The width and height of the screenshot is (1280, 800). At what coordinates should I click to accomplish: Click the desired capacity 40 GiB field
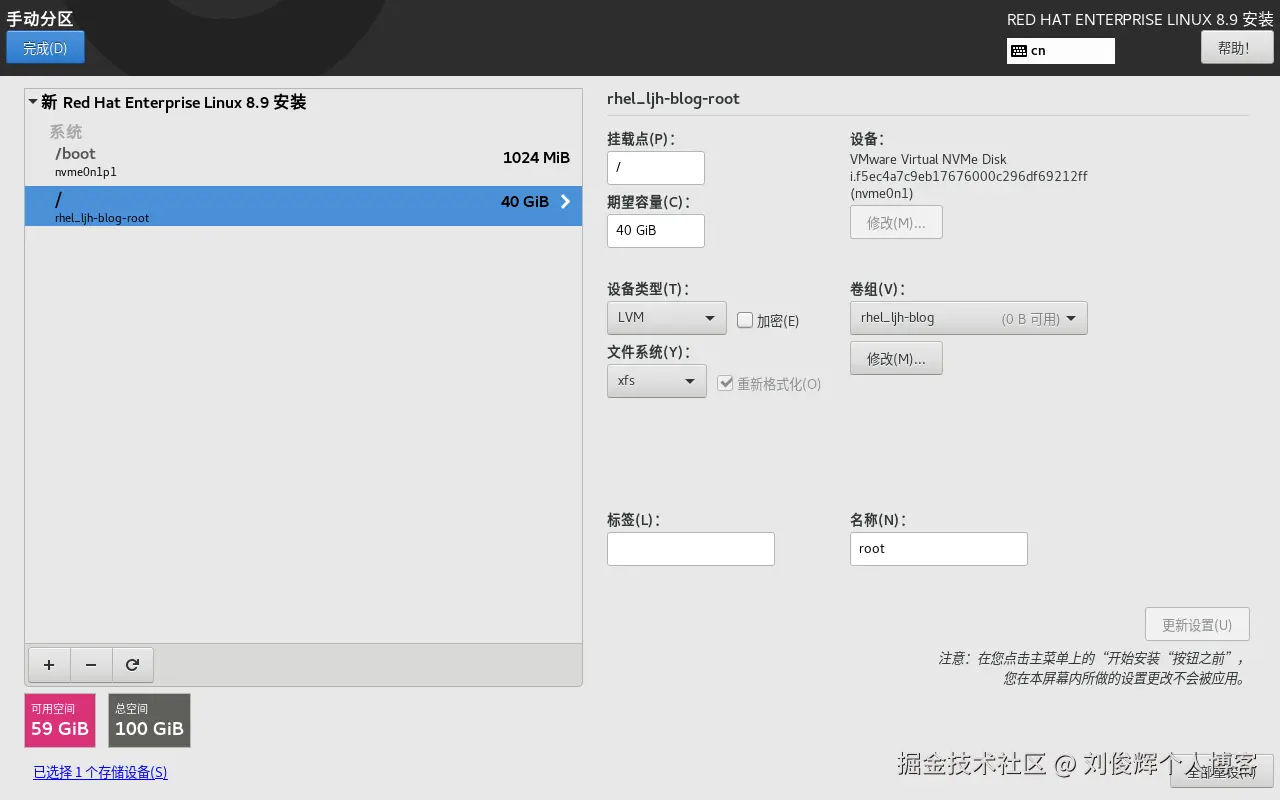pos(656,231)
